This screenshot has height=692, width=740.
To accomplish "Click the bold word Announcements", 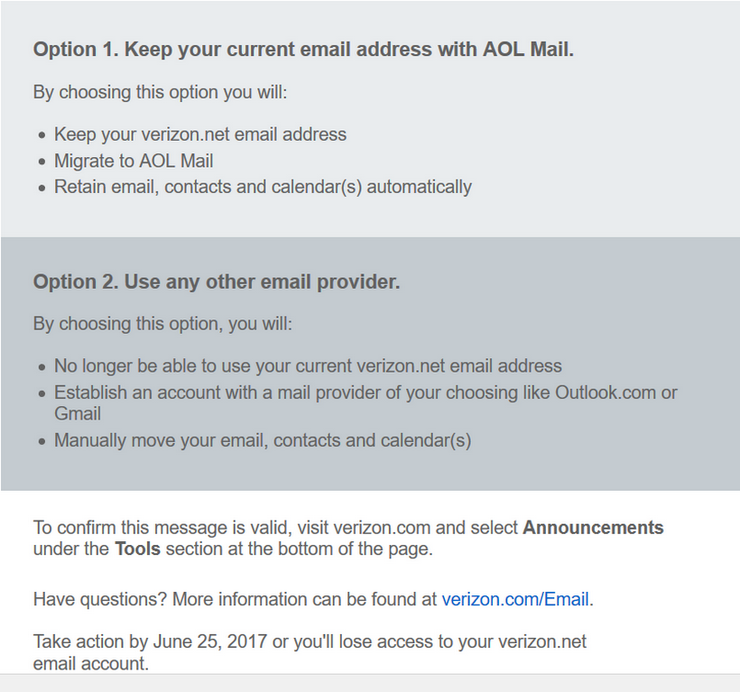I will [593, 527].
